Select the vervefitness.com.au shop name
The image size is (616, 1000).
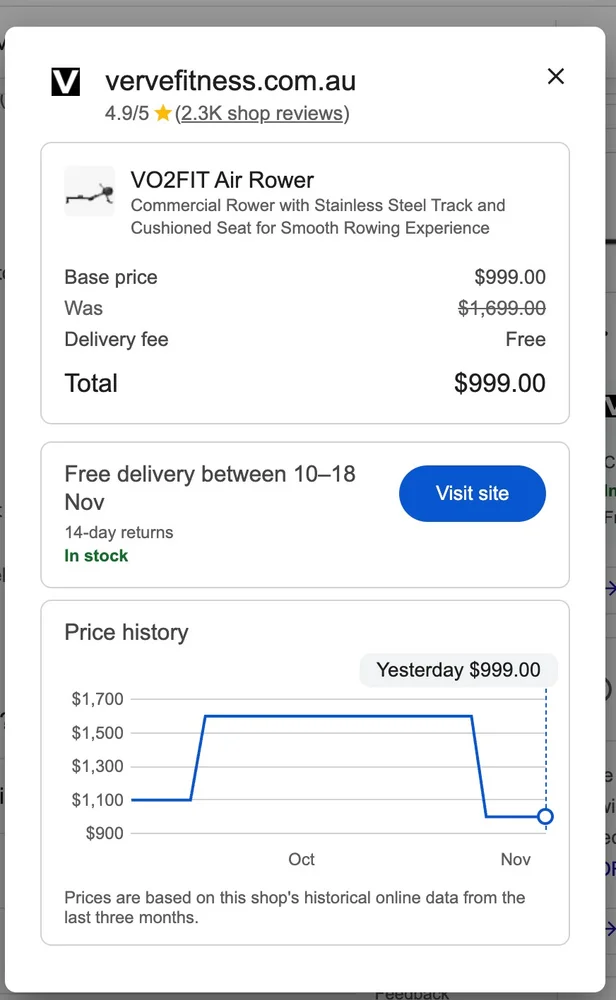tap(230, 81)
